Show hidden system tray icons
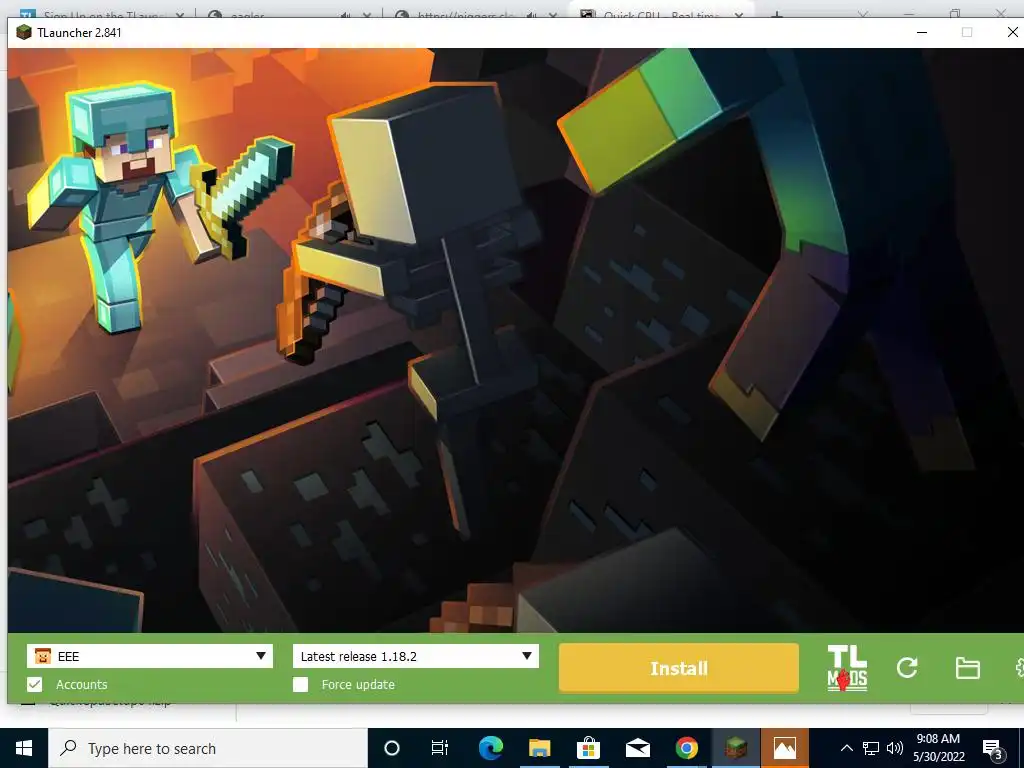This screenshot has width=1024, height=768. click(846, 748)
